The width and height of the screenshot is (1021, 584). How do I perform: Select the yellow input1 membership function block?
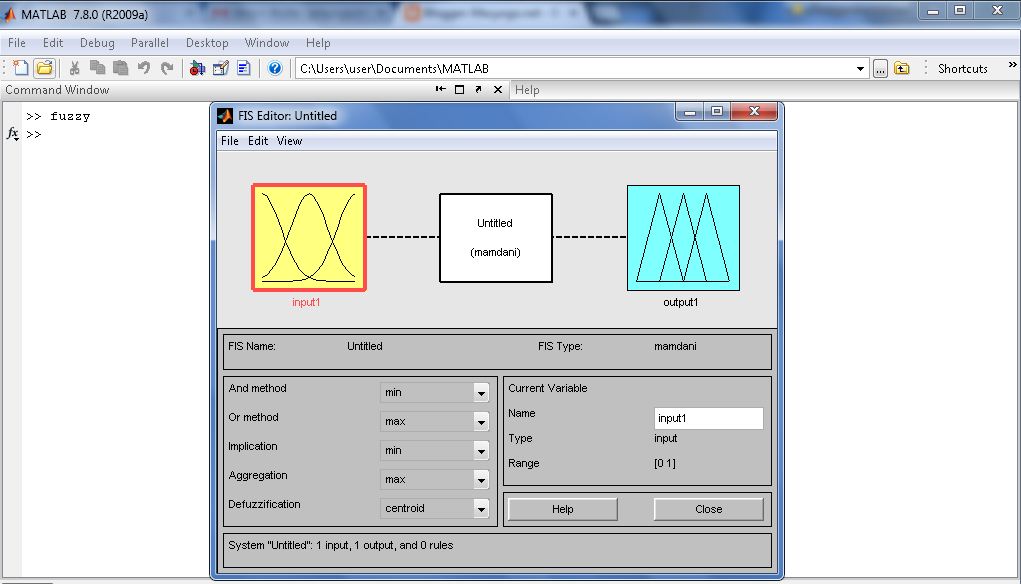[308, 237]
